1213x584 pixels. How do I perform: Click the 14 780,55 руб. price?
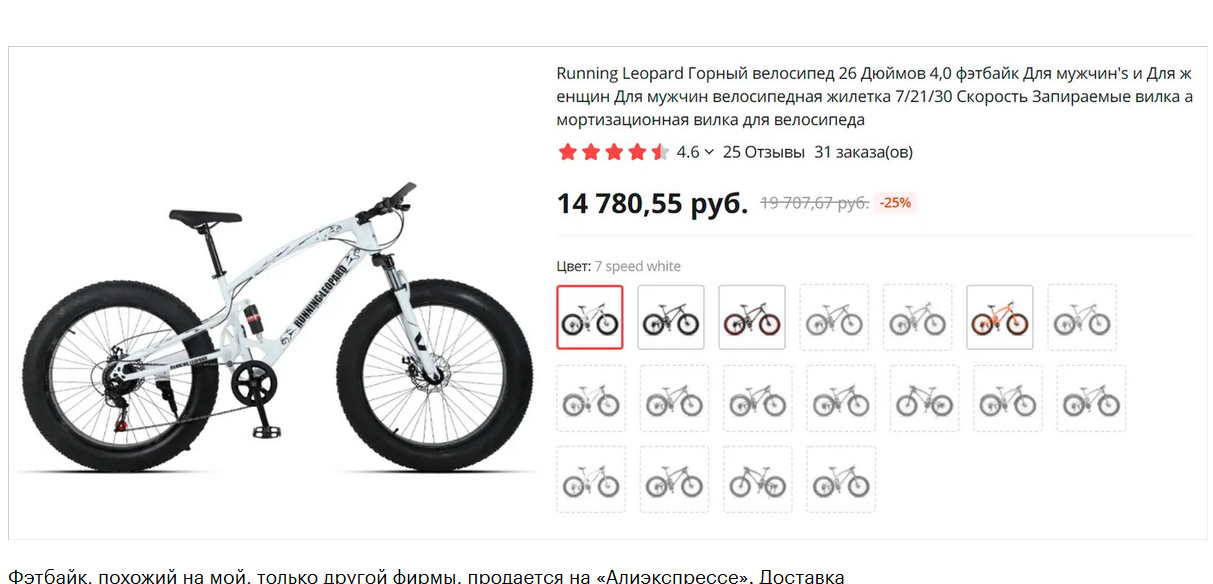(x=652, y=203)
